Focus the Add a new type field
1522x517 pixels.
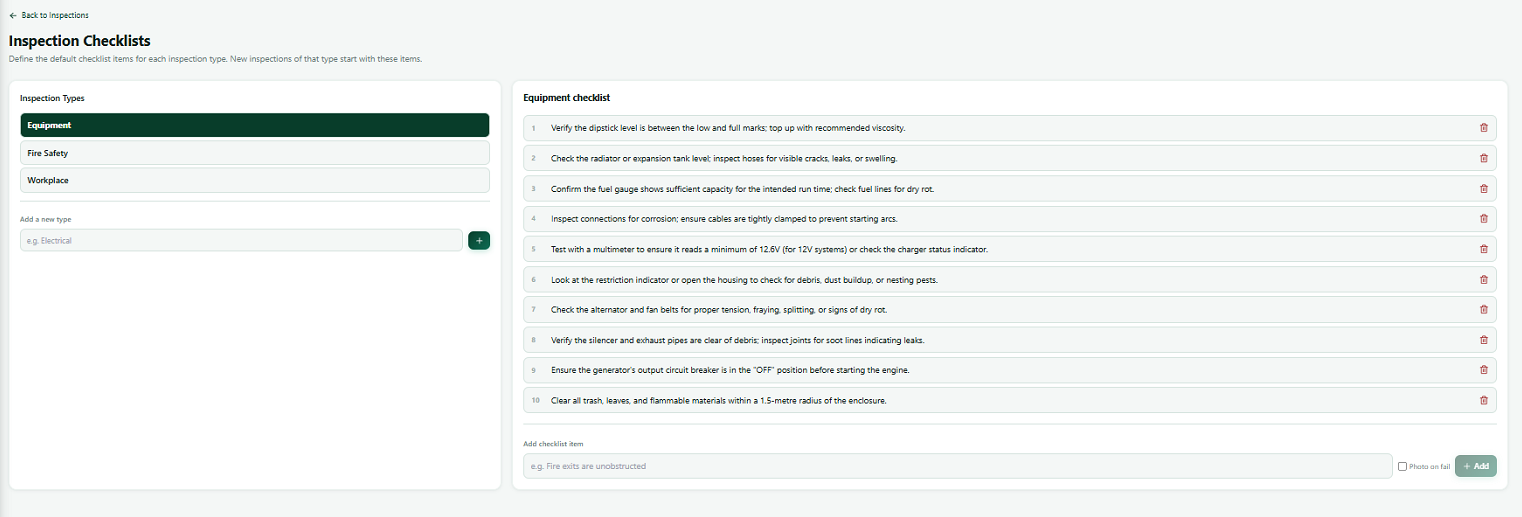pyautogui.click(x=241, y=240)
